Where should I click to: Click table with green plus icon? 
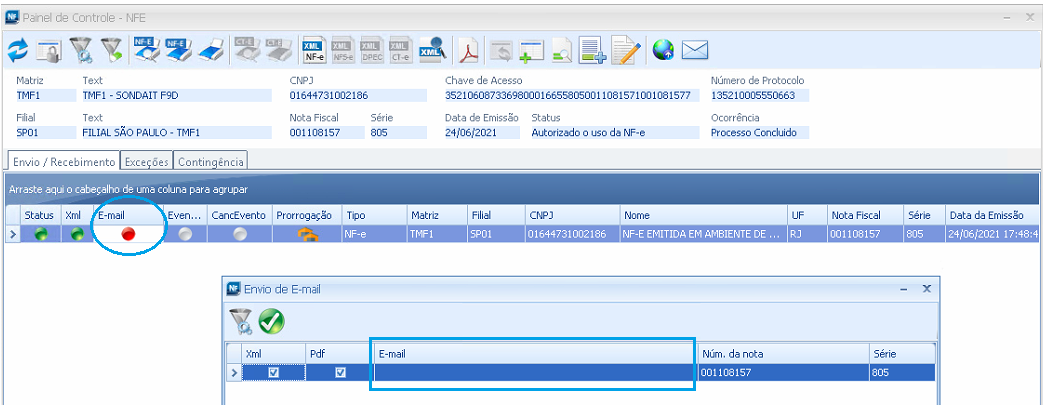pyautogui.click(x=532, y=51)
